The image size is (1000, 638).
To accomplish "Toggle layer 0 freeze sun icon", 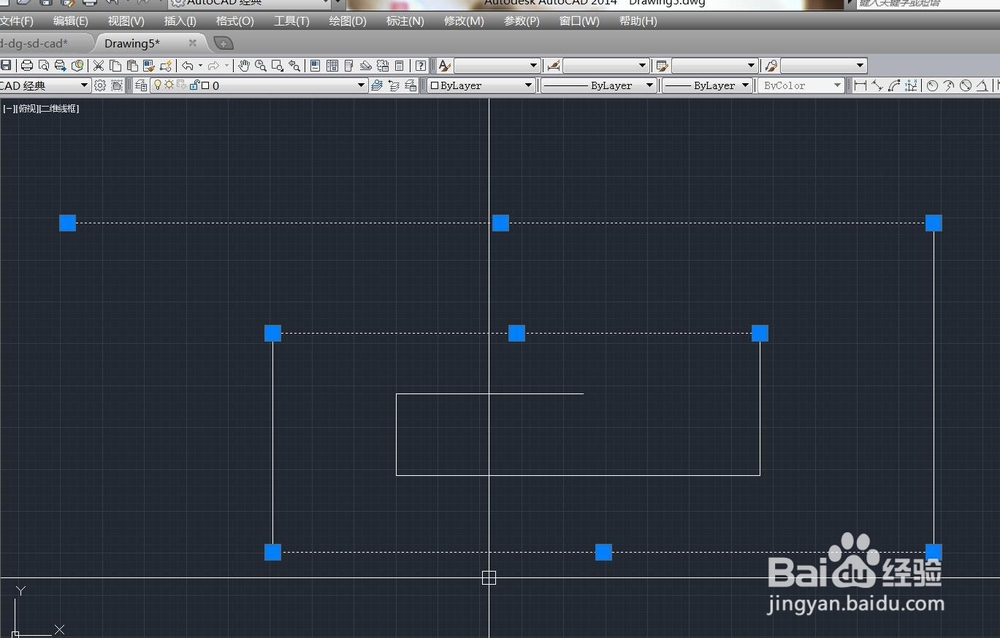I will [x=169, y=85].
